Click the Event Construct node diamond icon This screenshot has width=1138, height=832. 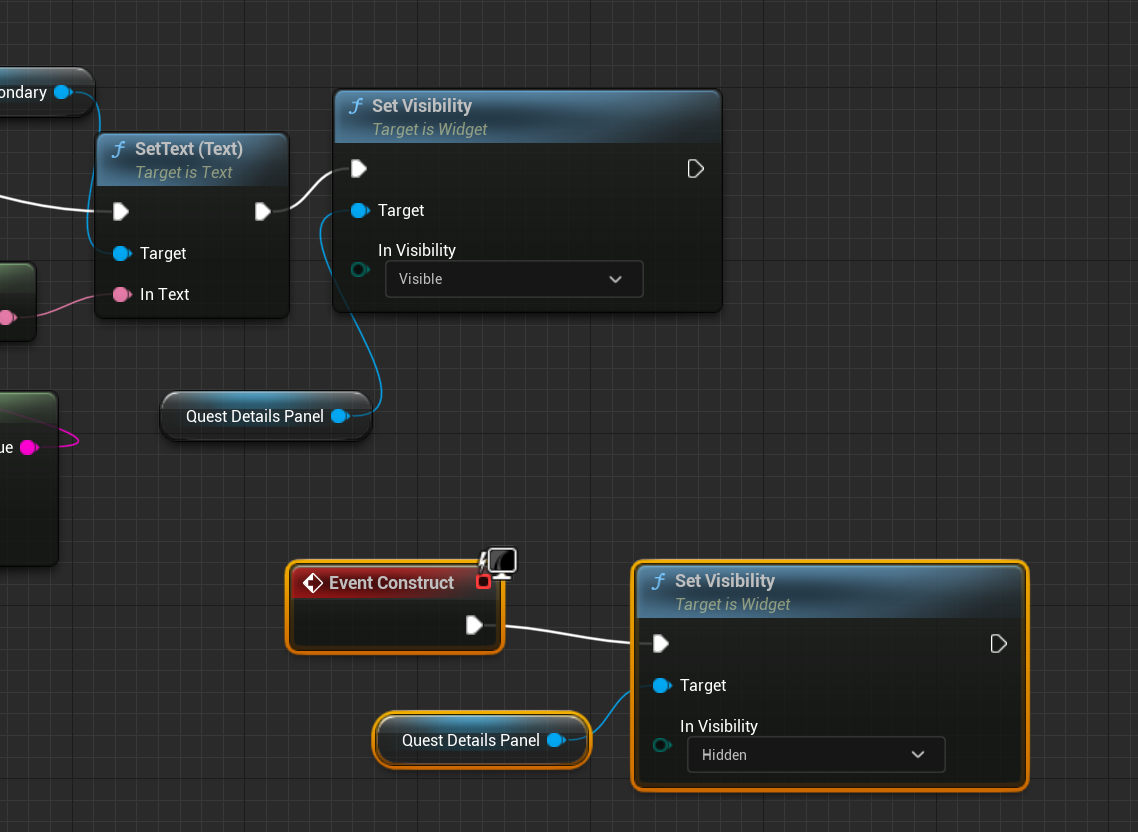click(x=313, y=583)
